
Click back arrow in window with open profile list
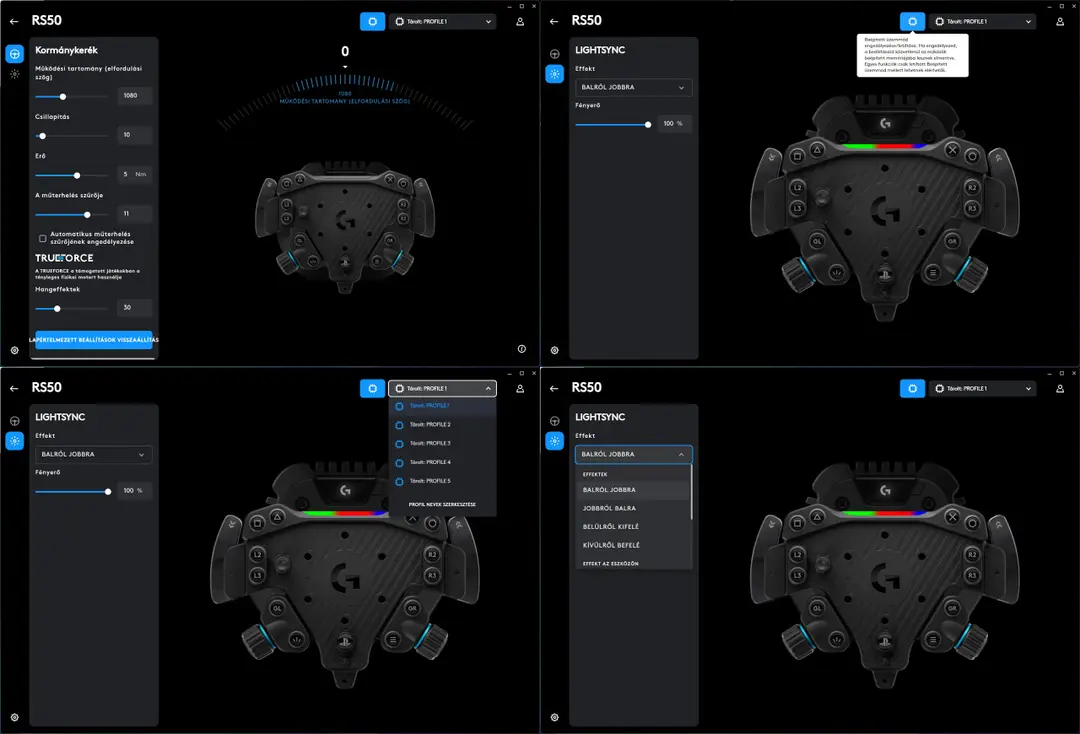tap(14, 388)
